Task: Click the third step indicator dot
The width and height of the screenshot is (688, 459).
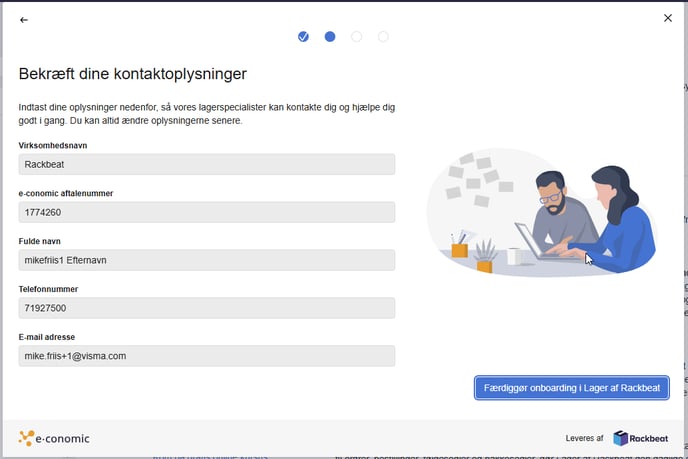Action: (356, 37)
